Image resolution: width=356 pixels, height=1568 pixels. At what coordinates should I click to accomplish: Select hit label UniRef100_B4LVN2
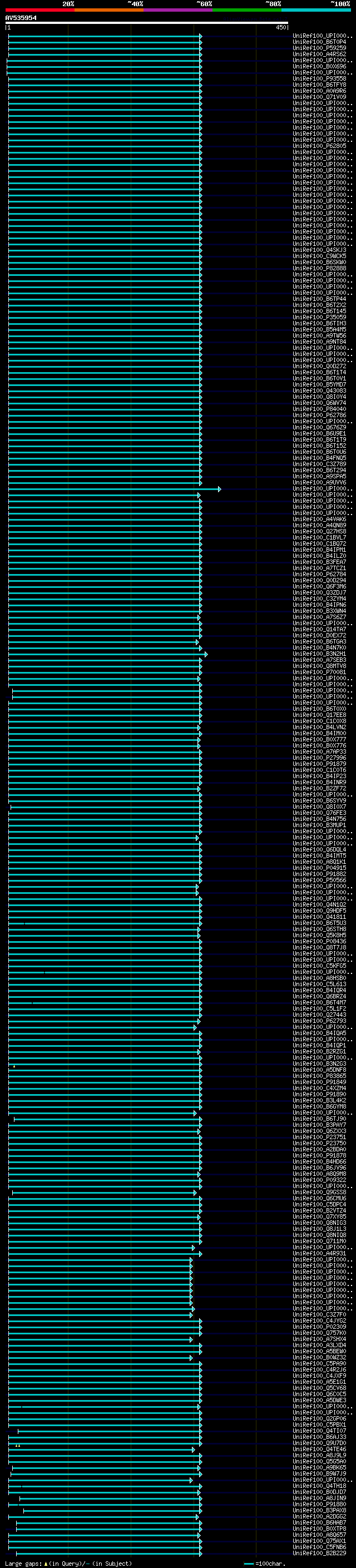319,727
